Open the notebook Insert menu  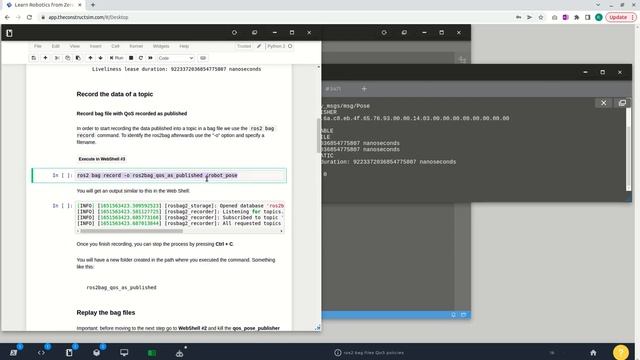(x=96, y=46)
